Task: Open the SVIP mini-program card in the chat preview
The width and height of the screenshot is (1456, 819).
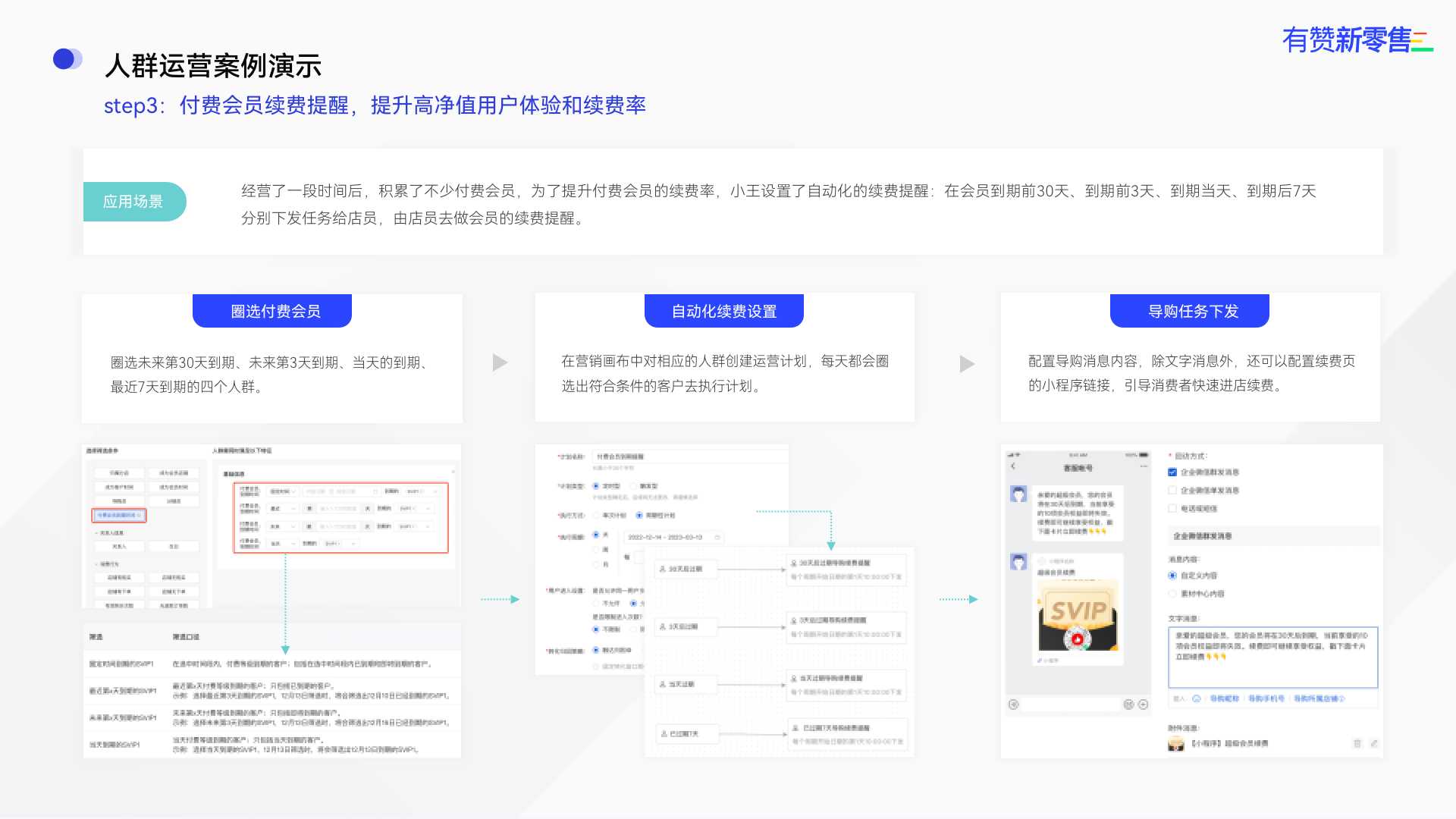Action: [1078, 609]
